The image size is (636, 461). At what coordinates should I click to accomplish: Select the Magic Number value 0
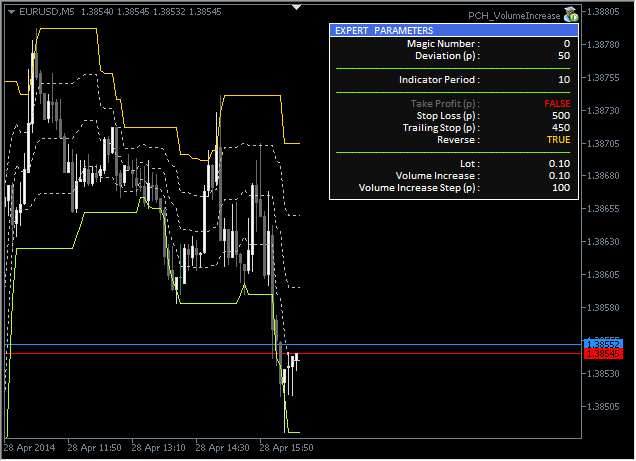tap(567, 44)
